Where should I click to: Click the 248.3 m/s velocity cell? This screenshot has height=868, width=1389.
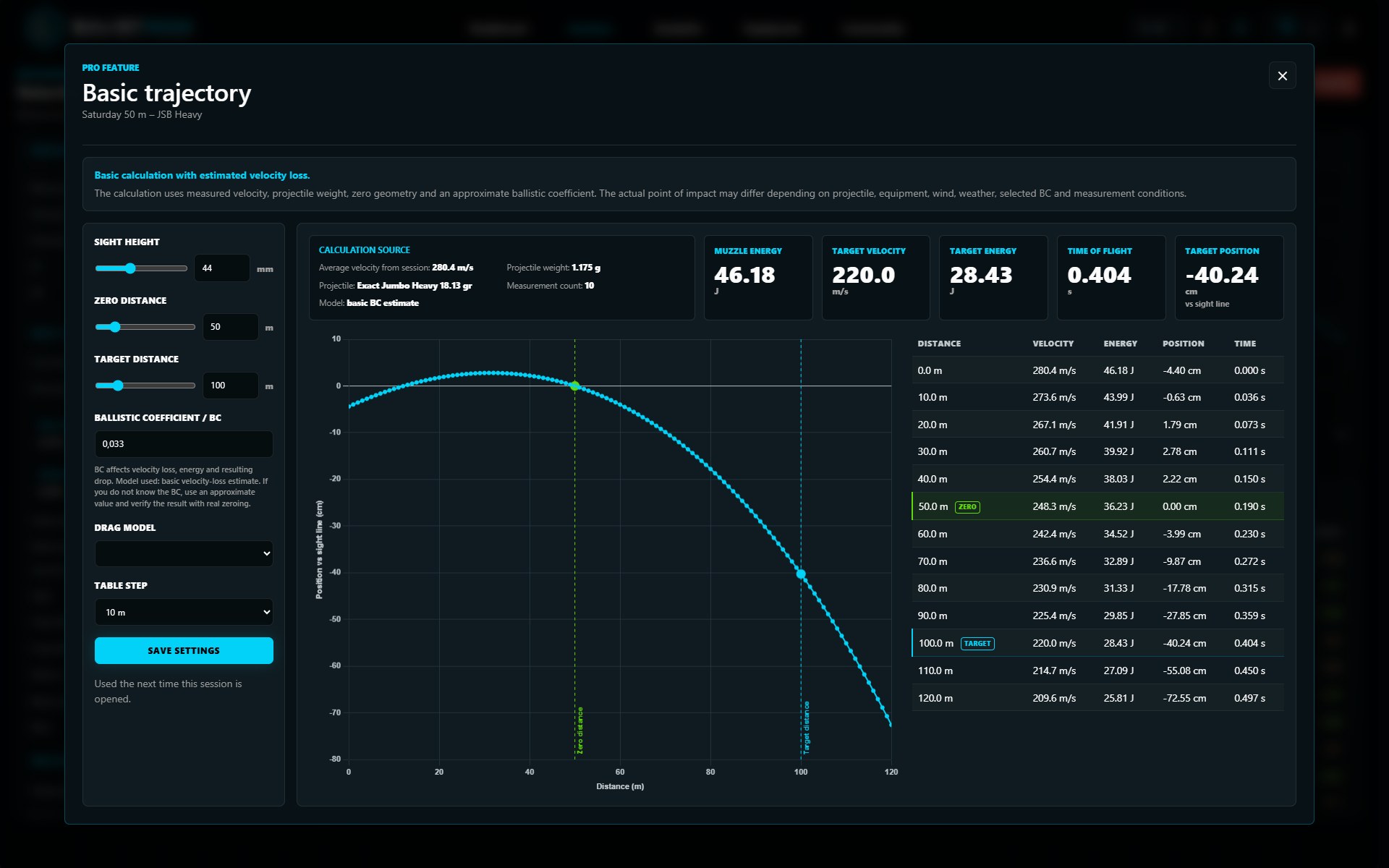(x=1054, y=506)
